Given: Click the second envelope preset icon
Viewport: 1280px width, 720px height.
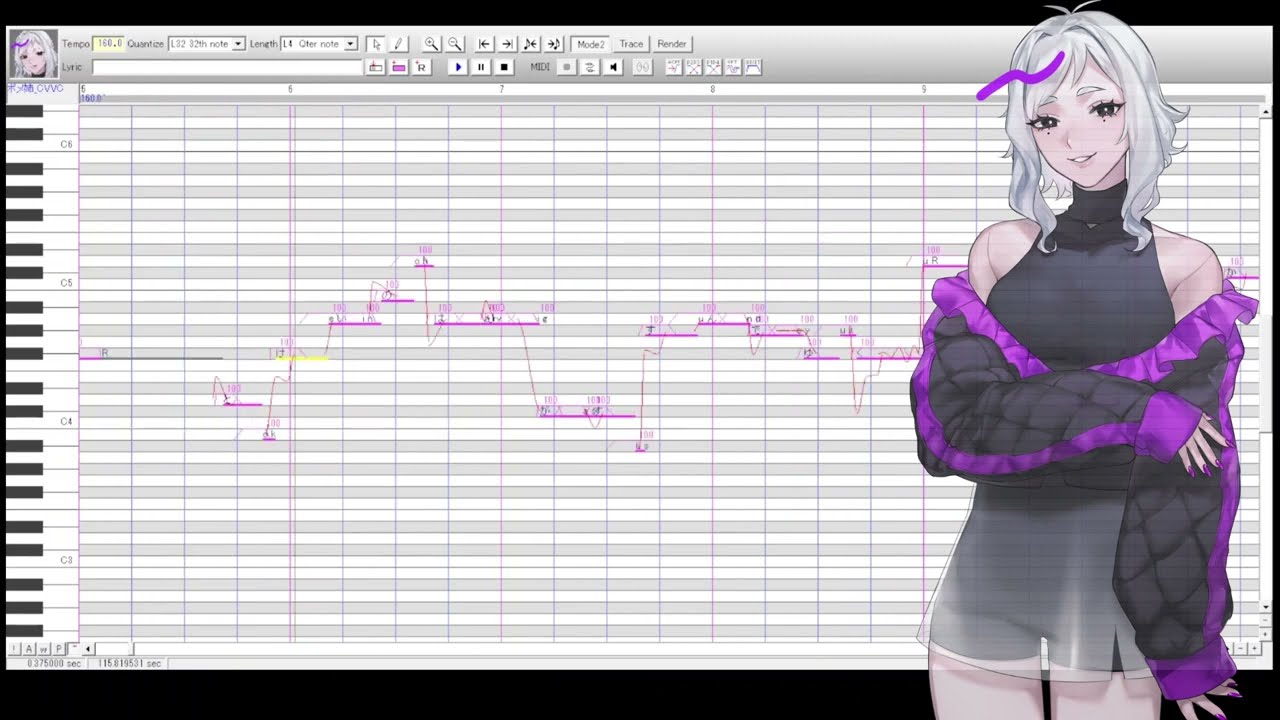Looking at the screenshot, I should (x=693, y=67).
